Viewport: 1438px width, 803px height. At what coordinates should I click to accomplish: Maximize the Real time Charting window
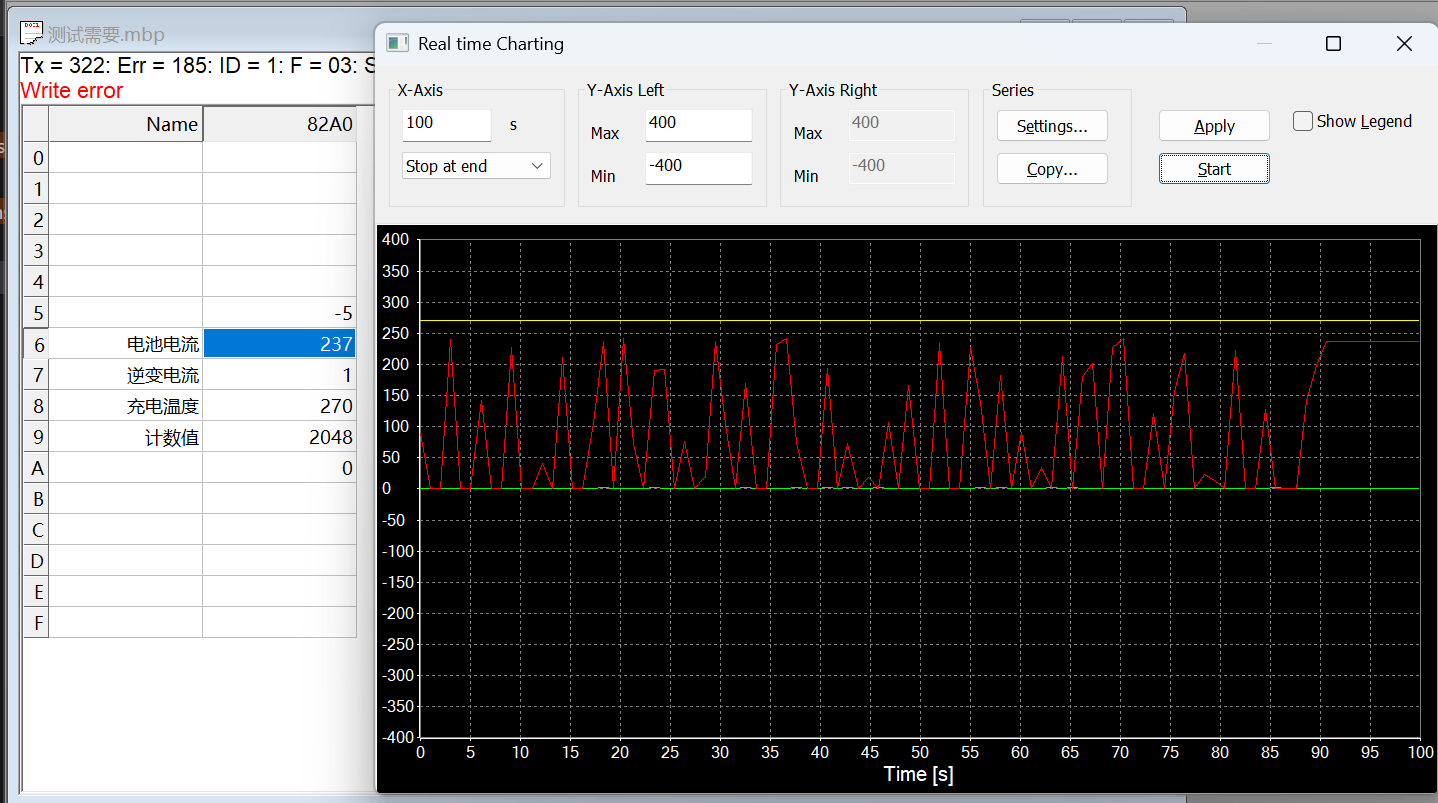pos(1332,44)
